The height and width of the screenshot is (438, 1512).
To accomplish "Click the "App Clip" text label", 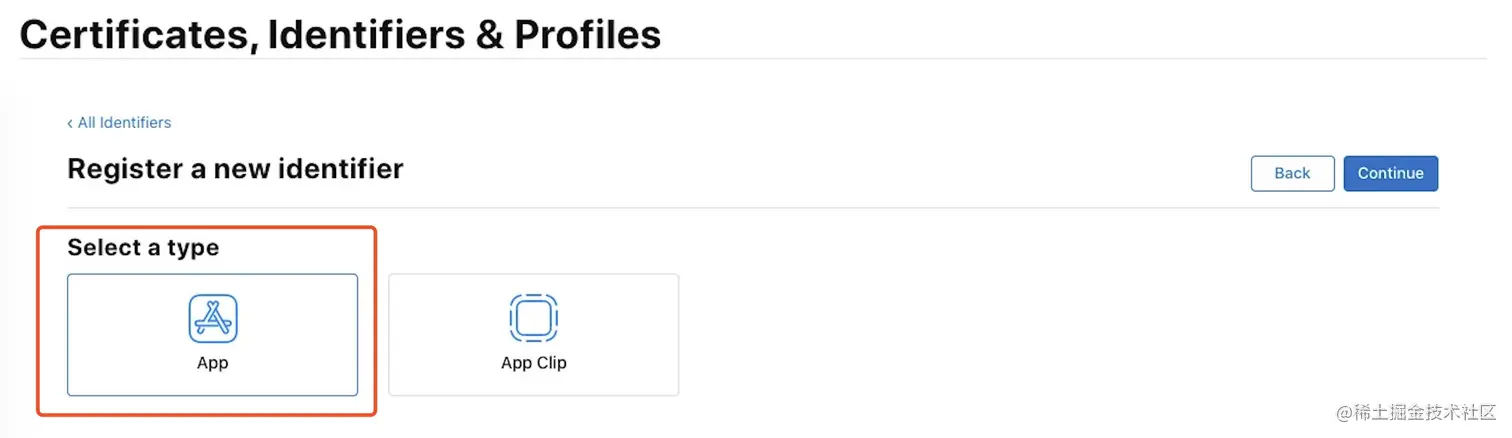I will (533, 363).
